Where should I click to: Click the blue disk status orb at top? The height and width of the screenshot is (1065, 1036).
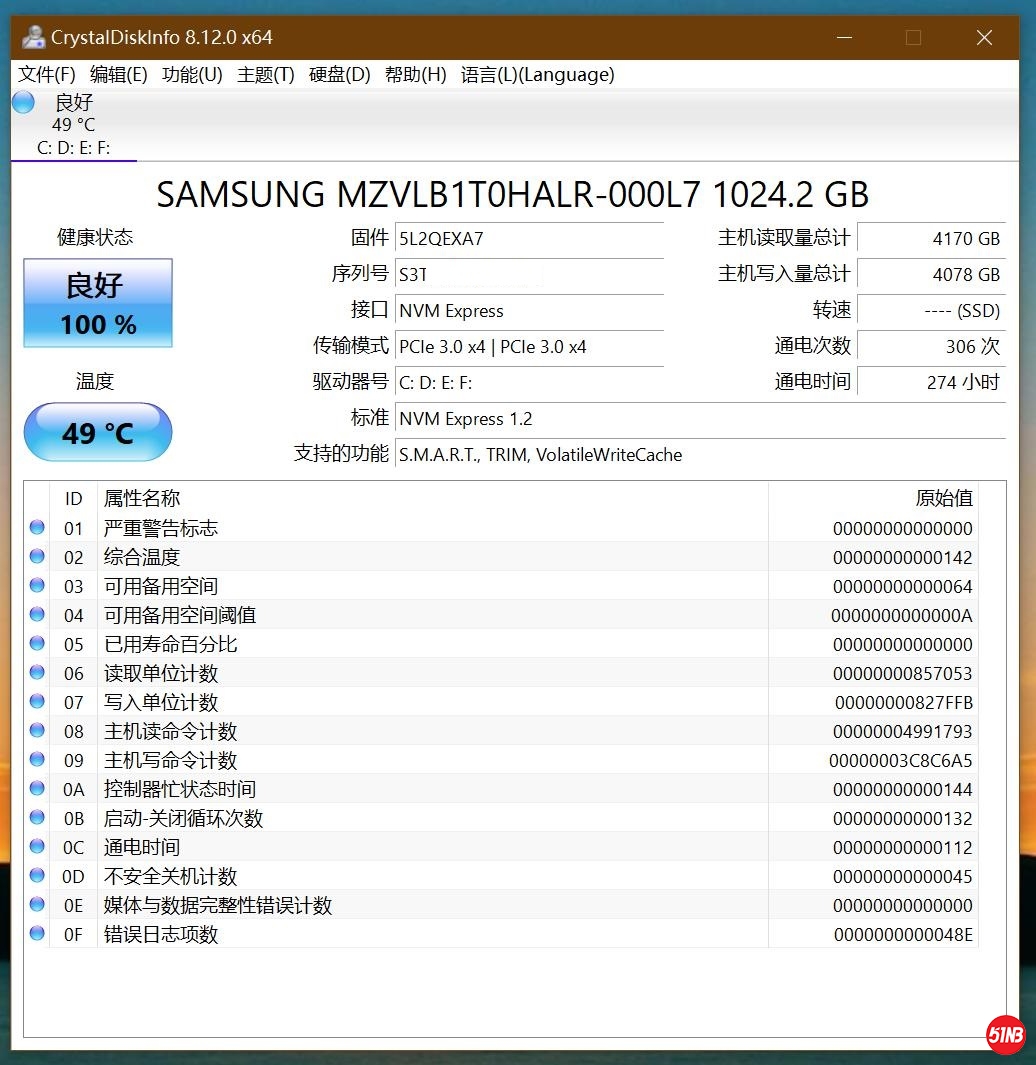[x=23, y=102]
